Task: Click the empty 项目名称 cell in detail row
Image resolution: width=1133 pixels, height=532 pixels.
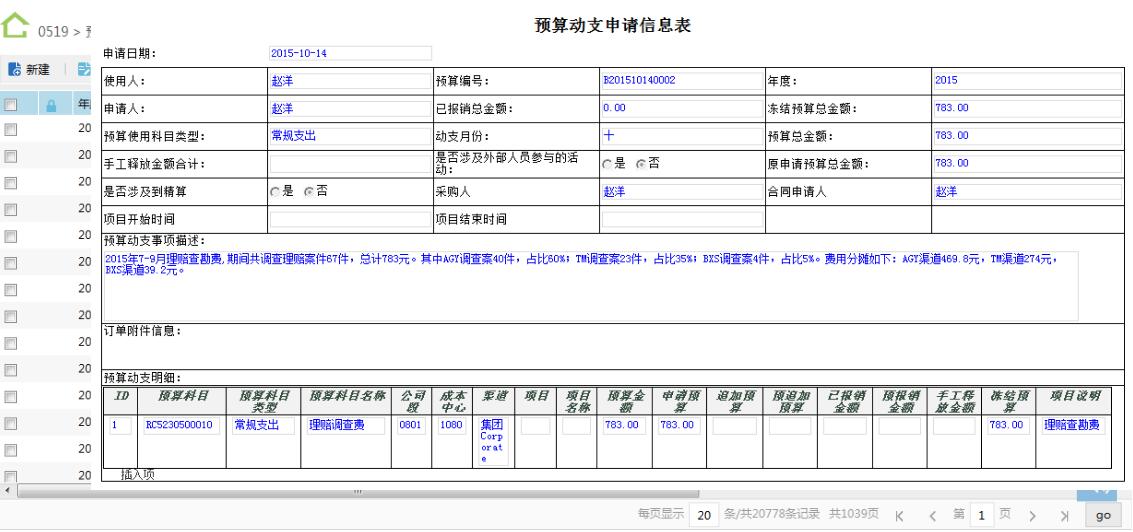Action: tap(577, 426)
